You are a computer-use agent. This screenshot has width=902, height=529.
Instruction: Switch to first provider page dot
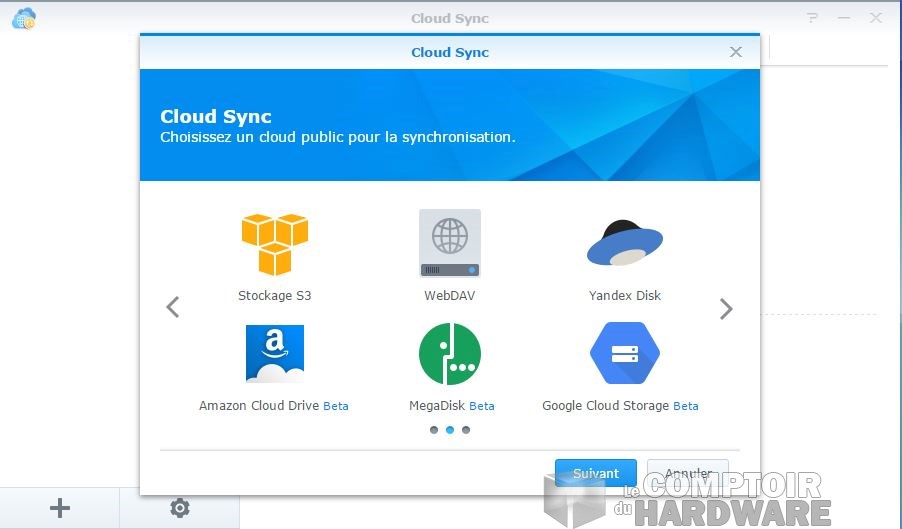434,430
